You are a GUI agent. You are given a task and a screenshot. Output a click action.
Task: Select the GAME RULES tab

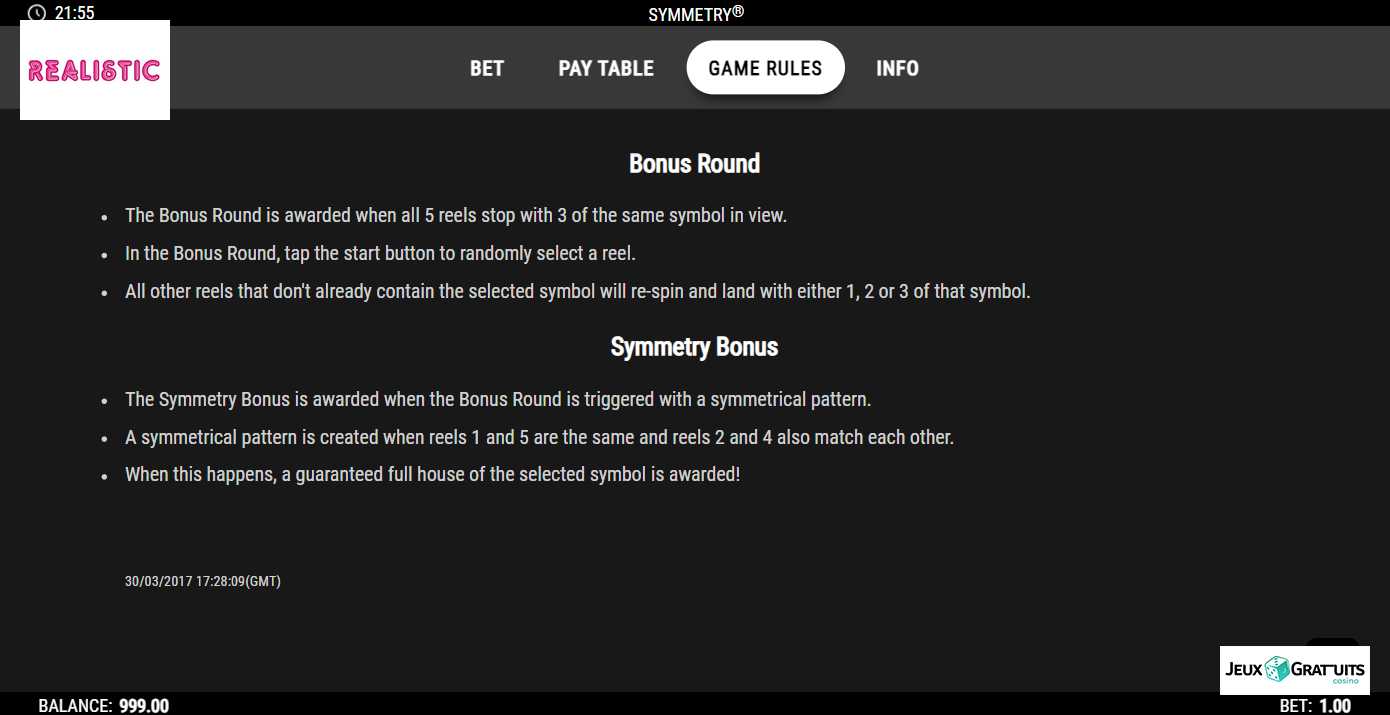point(765,68)
